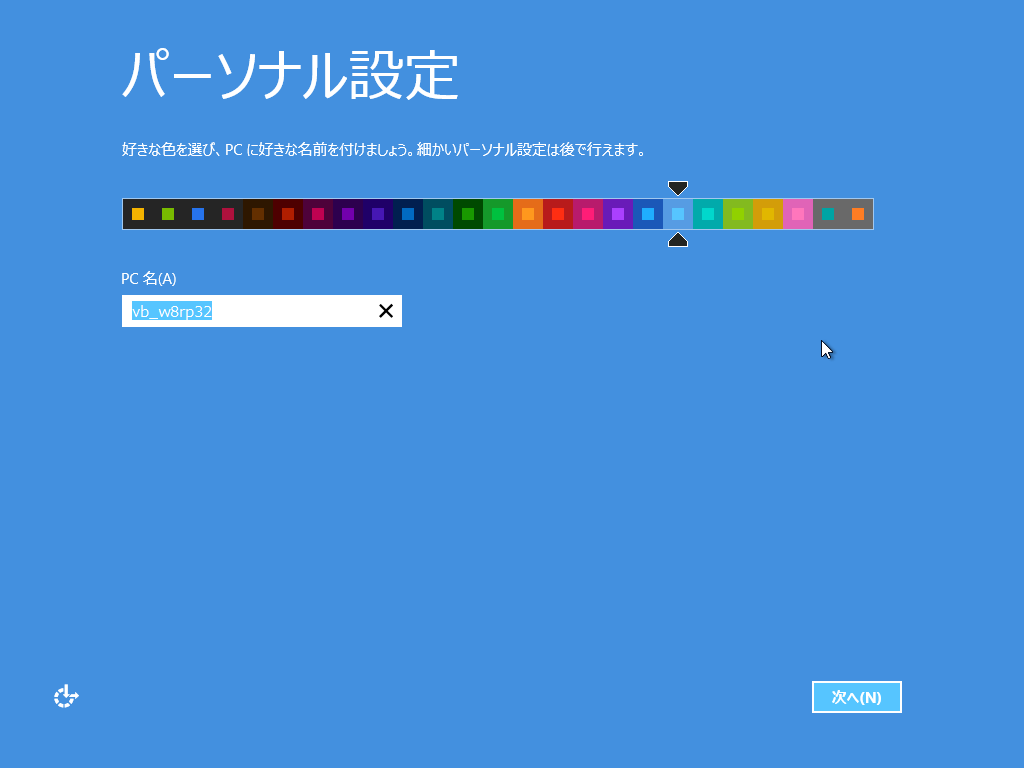Choose the light pink color swatch
Screen dimensions: 1024x768
pyautogui.click(x=798, y=214)
